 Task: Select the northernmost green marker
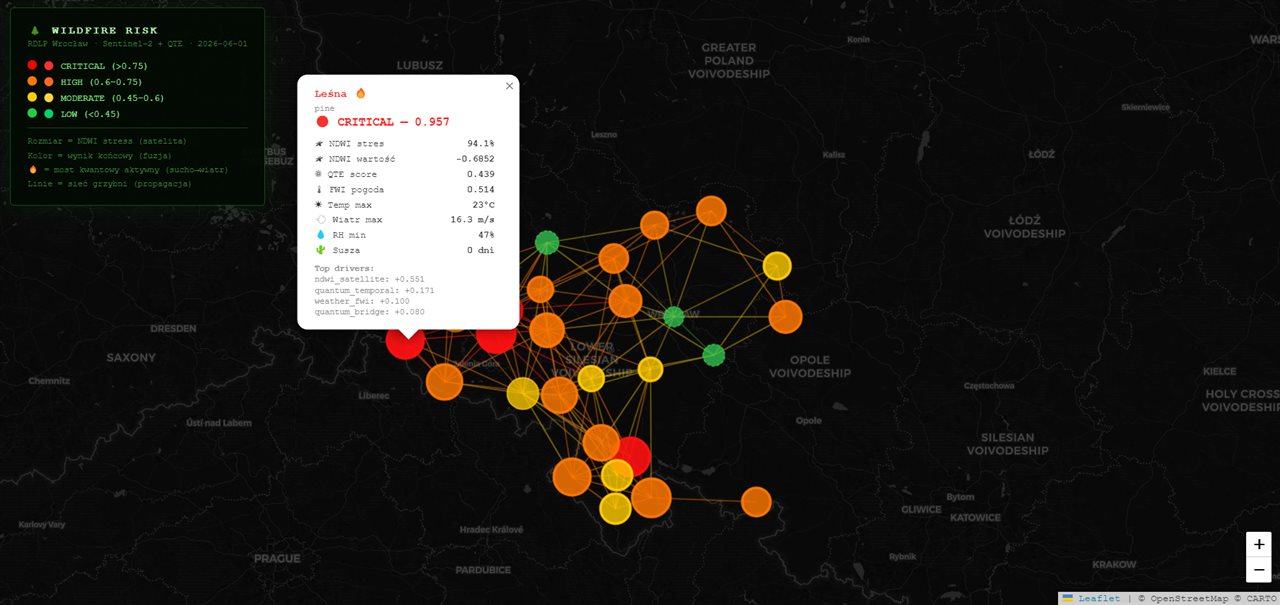pyautogui.click(x=546, y=242)
